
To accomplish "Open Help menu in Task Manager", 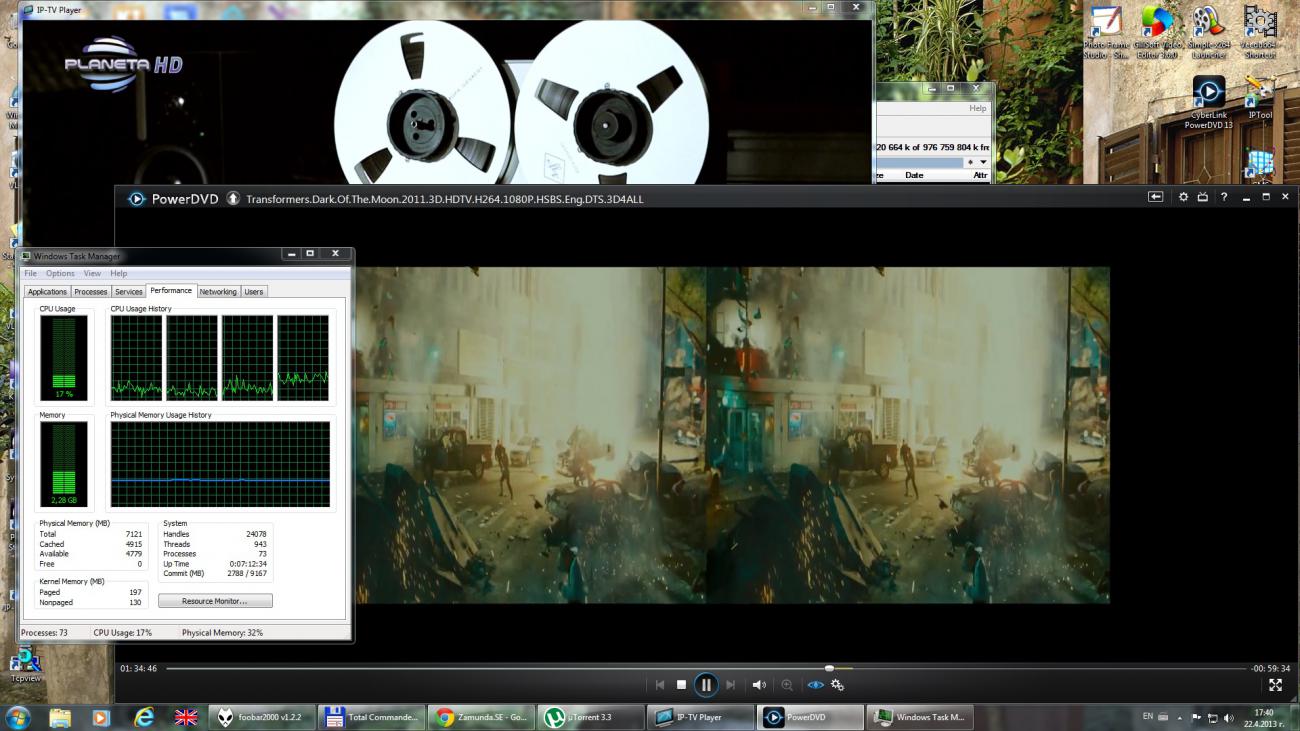I will 119,273.
